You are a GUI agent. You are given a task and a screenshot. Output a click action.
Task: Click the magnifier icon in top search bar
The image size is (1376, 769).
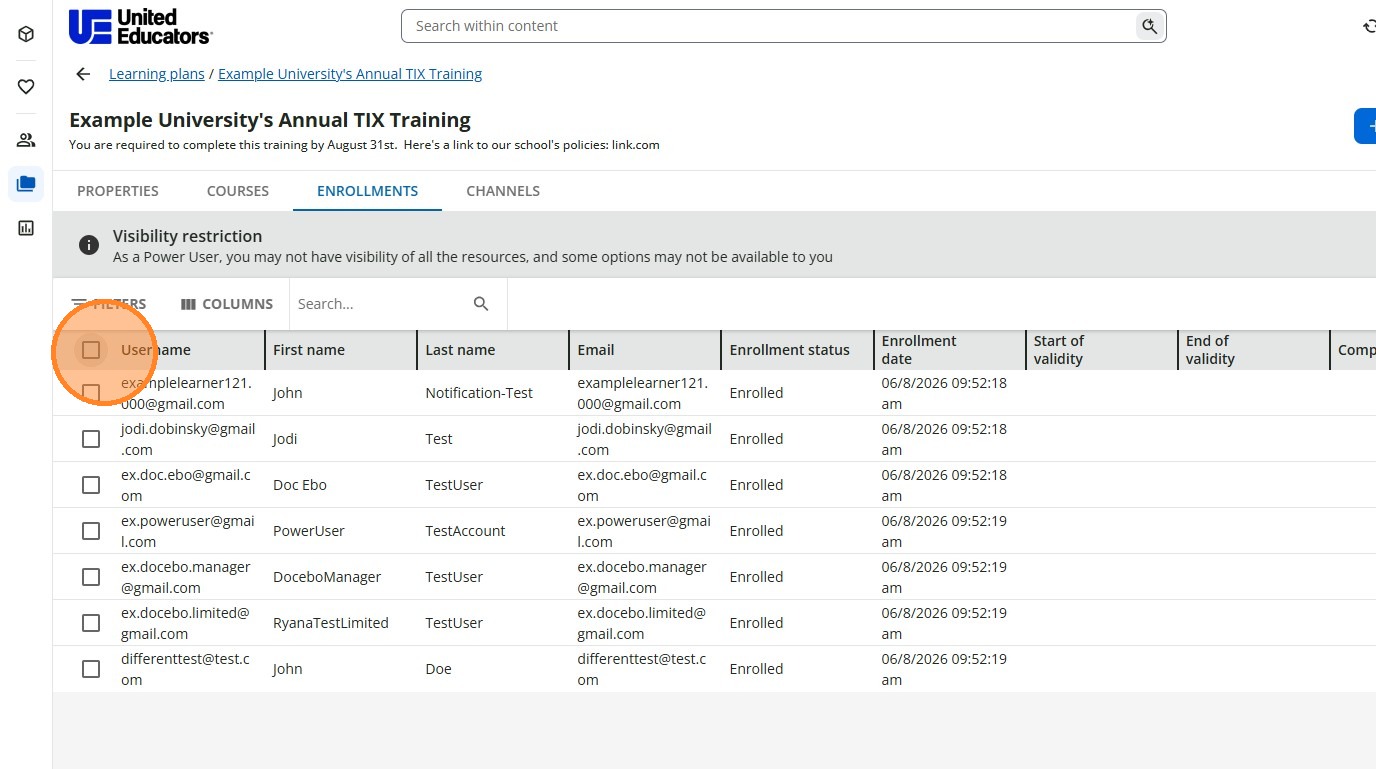coord(1150,26)
